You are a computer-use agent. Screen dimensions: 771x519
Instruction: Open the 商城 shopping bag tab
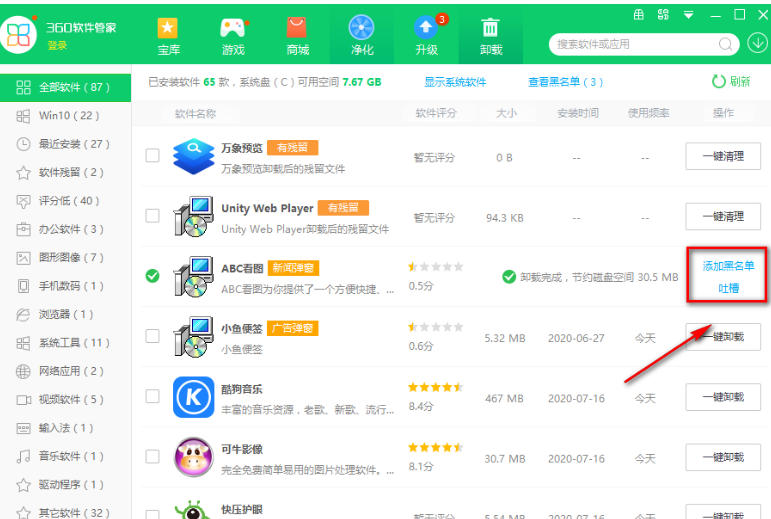pos(297,35)
